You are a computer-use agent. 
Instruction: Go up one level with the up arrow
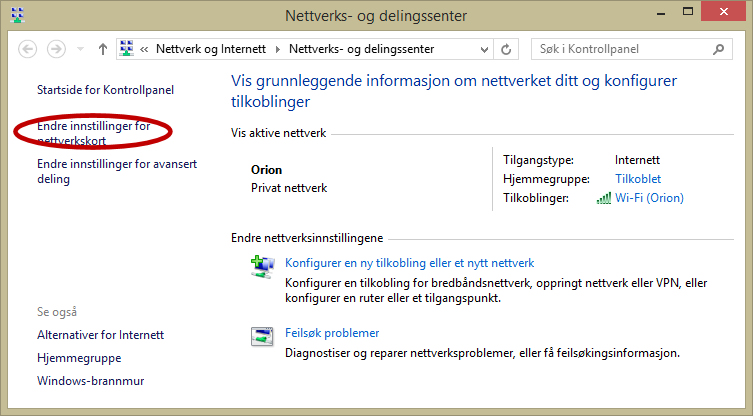click(103, 48)
